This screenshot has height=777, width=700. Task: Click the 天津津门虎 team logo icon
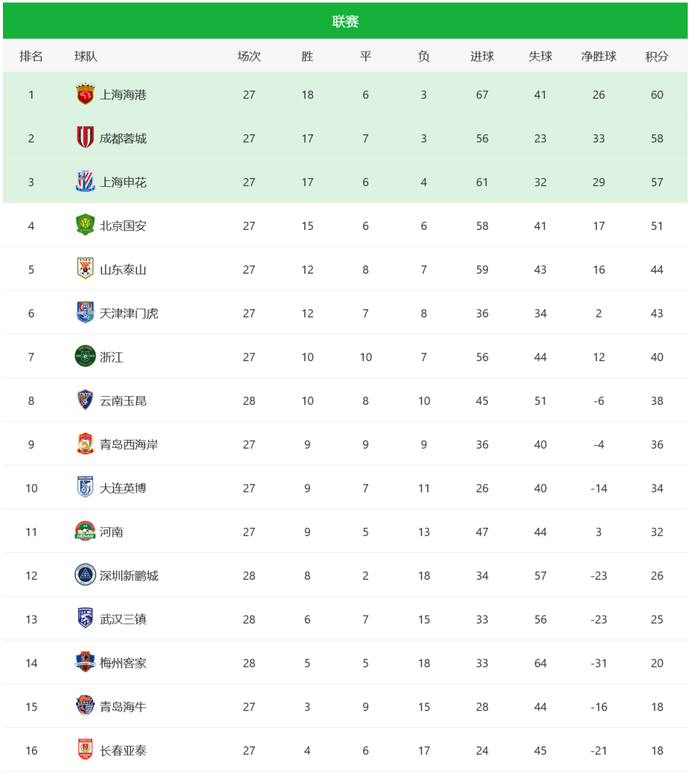(85, 313)
